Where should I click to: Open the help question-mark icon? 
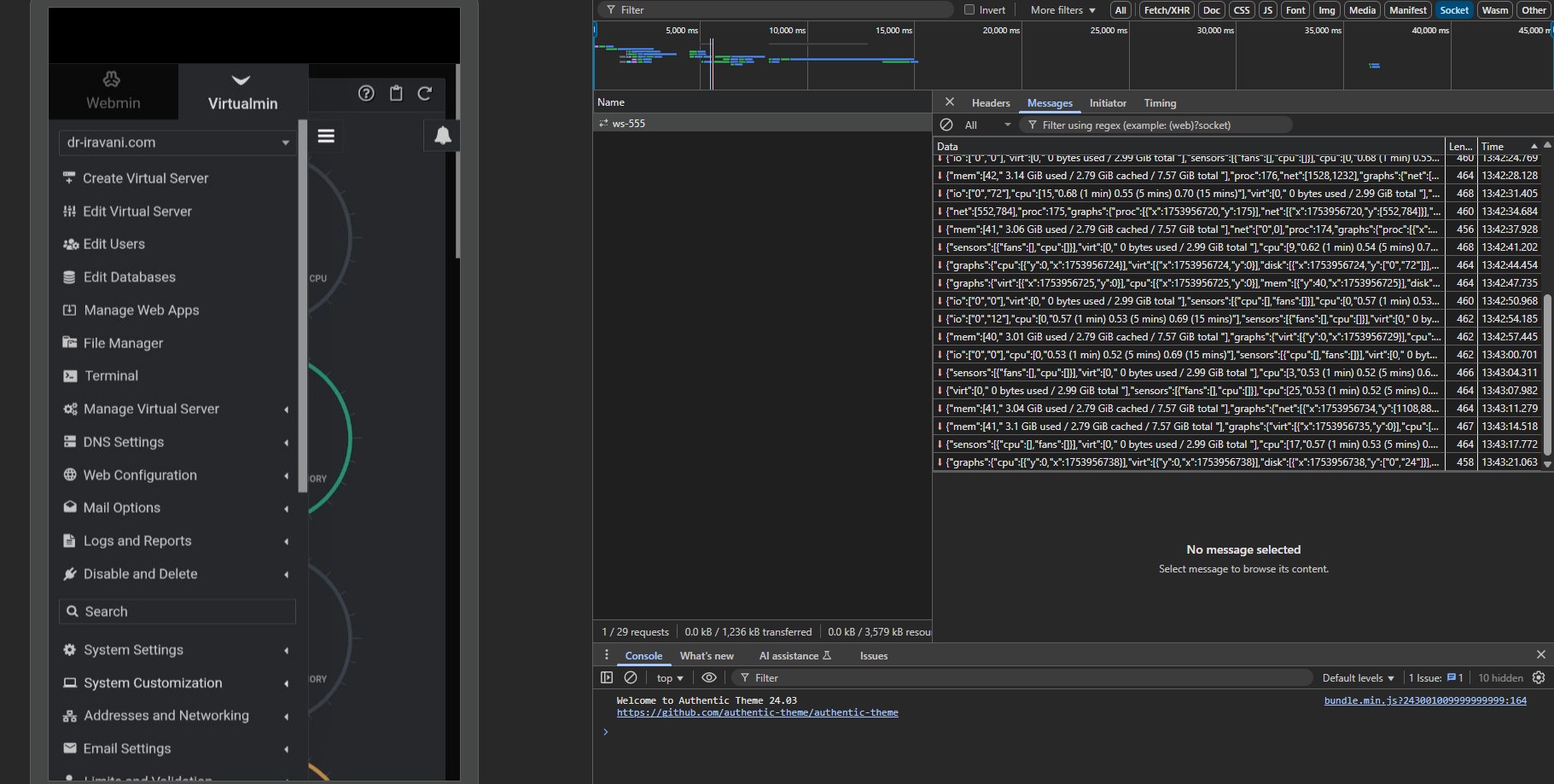click(366, 94)
